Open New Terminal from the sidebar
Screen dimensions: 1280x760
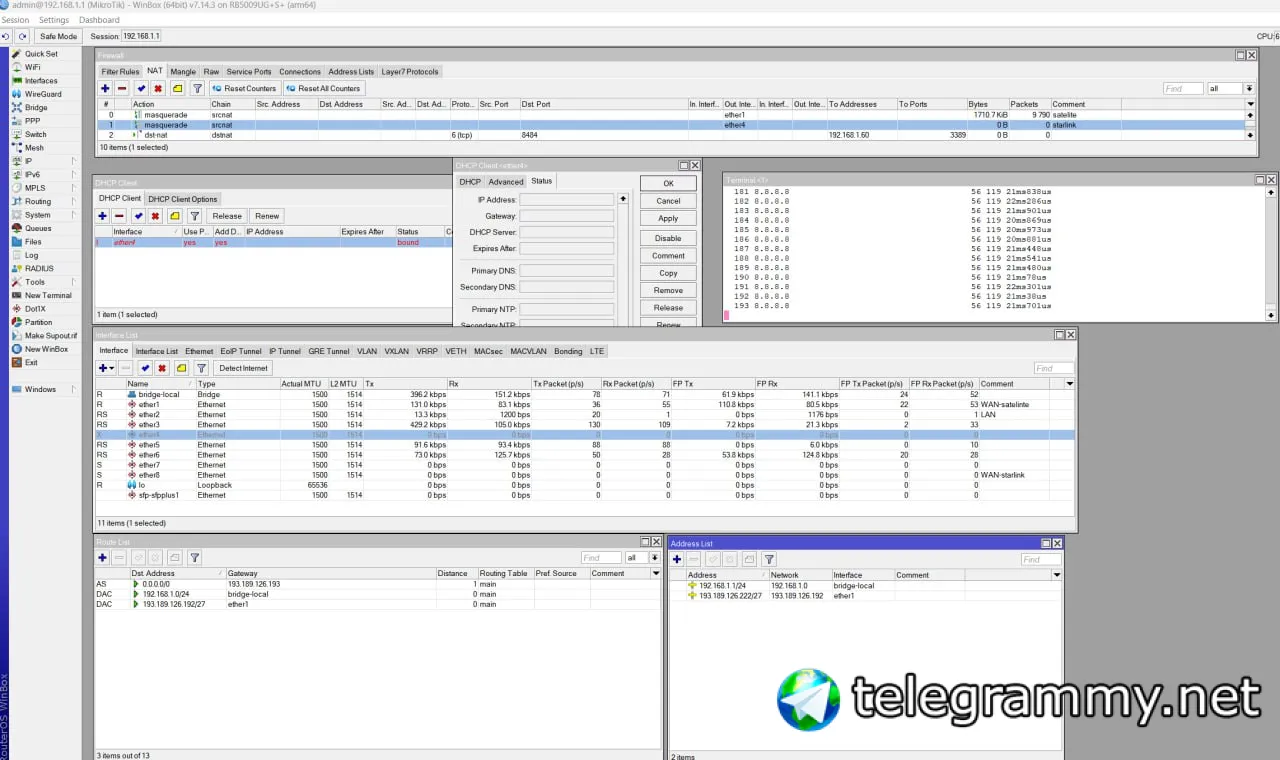[48, 295]
